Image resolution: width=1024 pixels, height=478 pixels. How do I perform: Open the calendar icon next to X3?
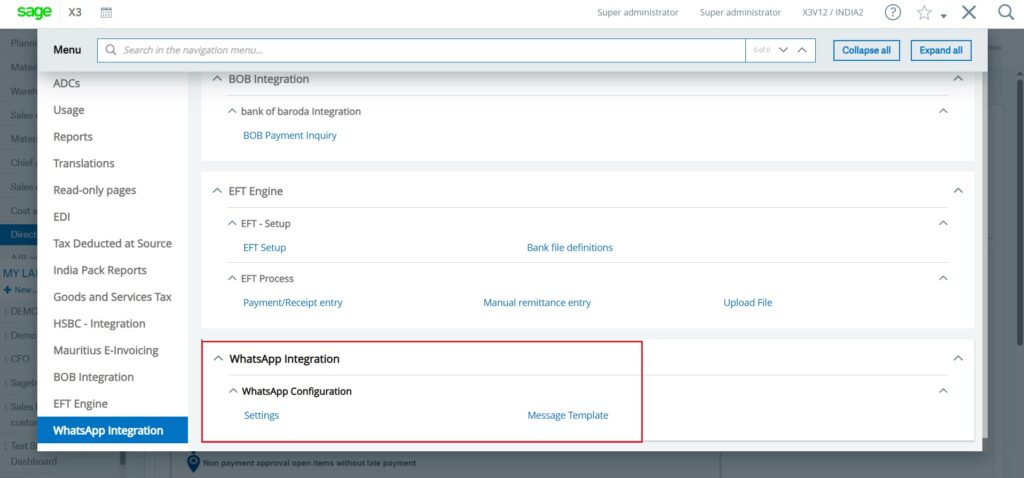tap(107, 13)
